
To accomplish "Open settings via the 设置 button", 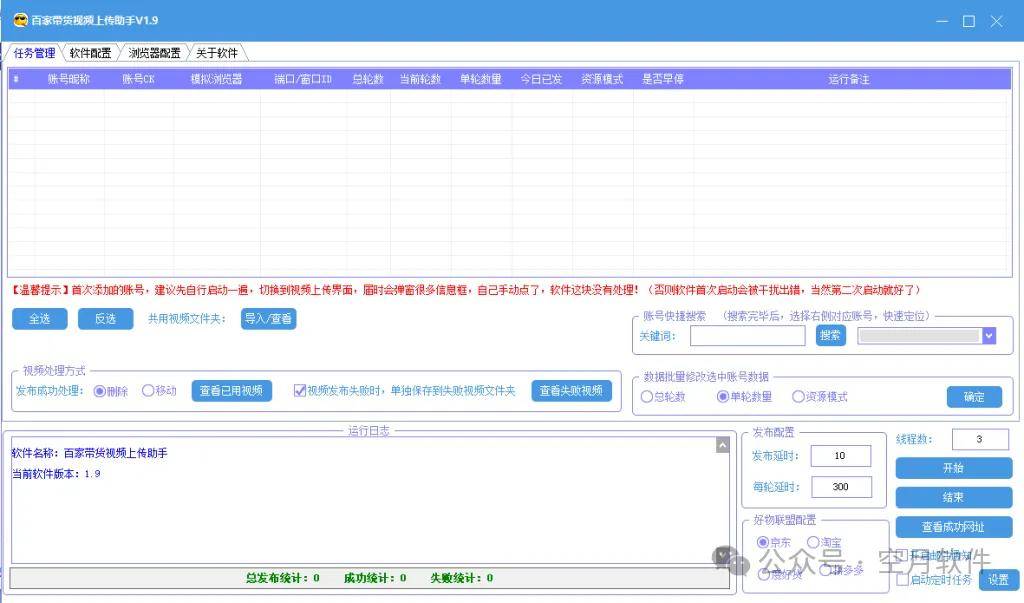I will tap(998, 579).
